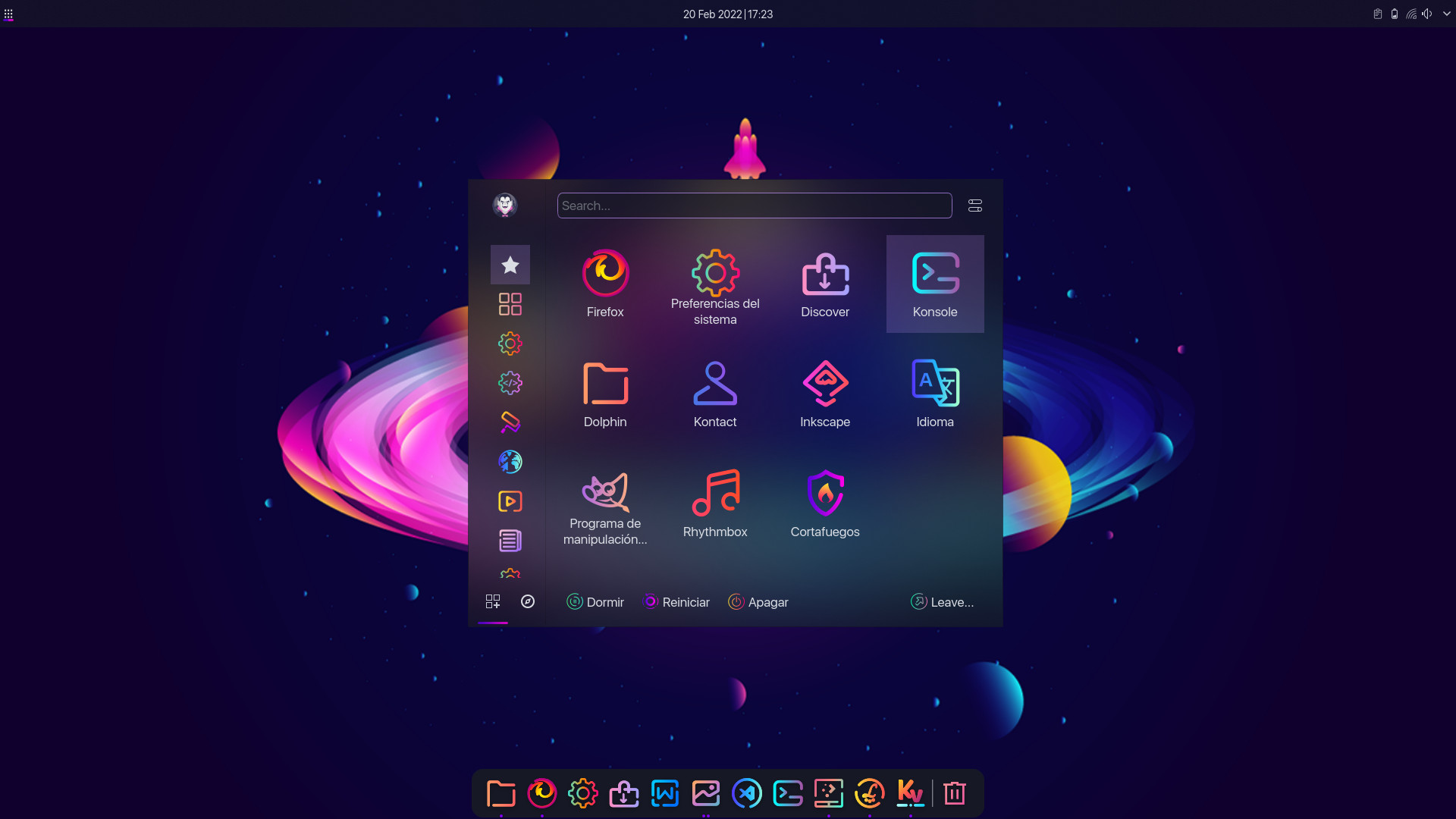
Task: Click the Apagar shutdown button
Action: [758, 602]
